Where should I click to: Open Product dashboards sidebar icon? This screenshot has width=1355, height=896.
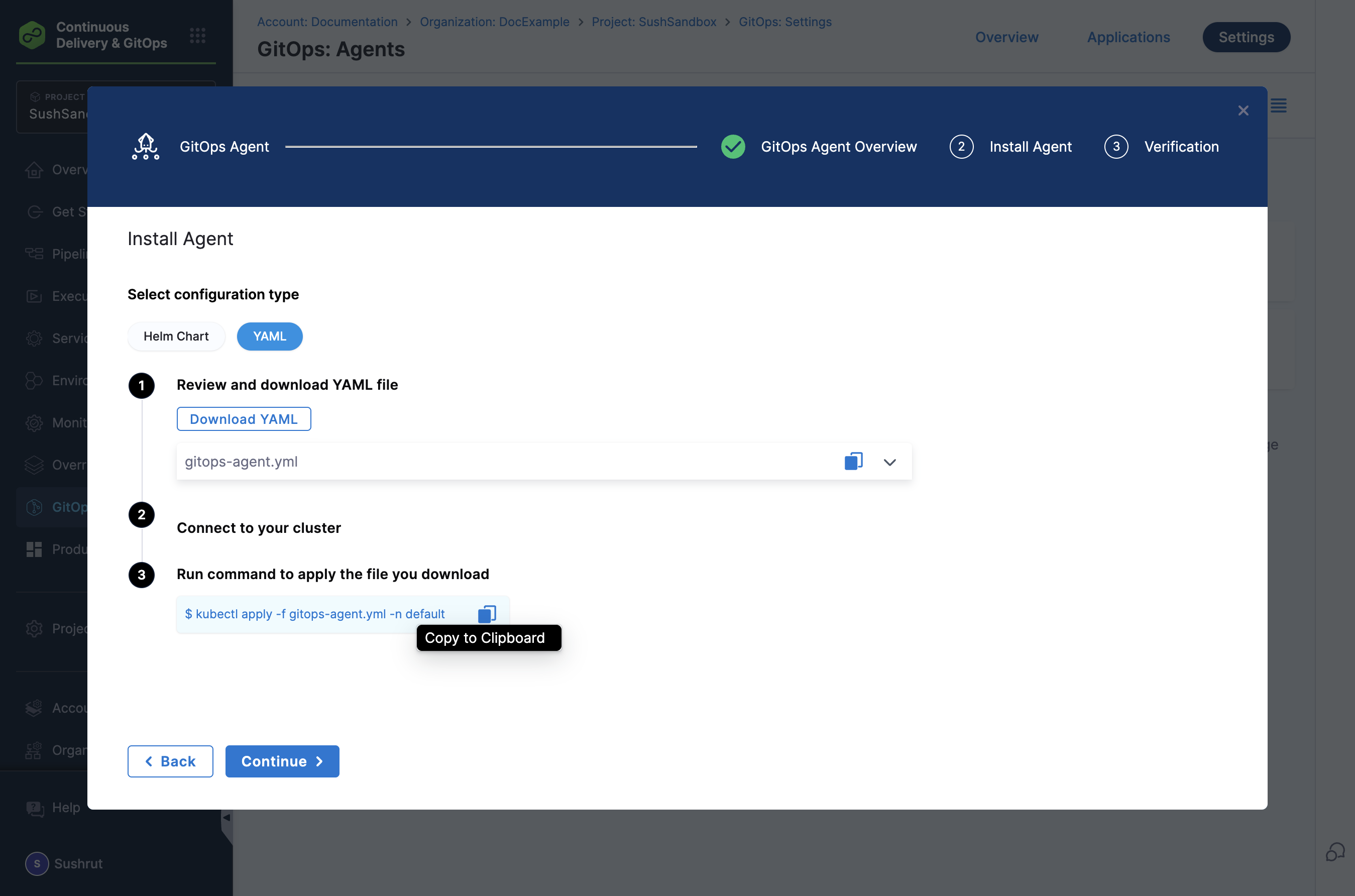click(34, 549)
